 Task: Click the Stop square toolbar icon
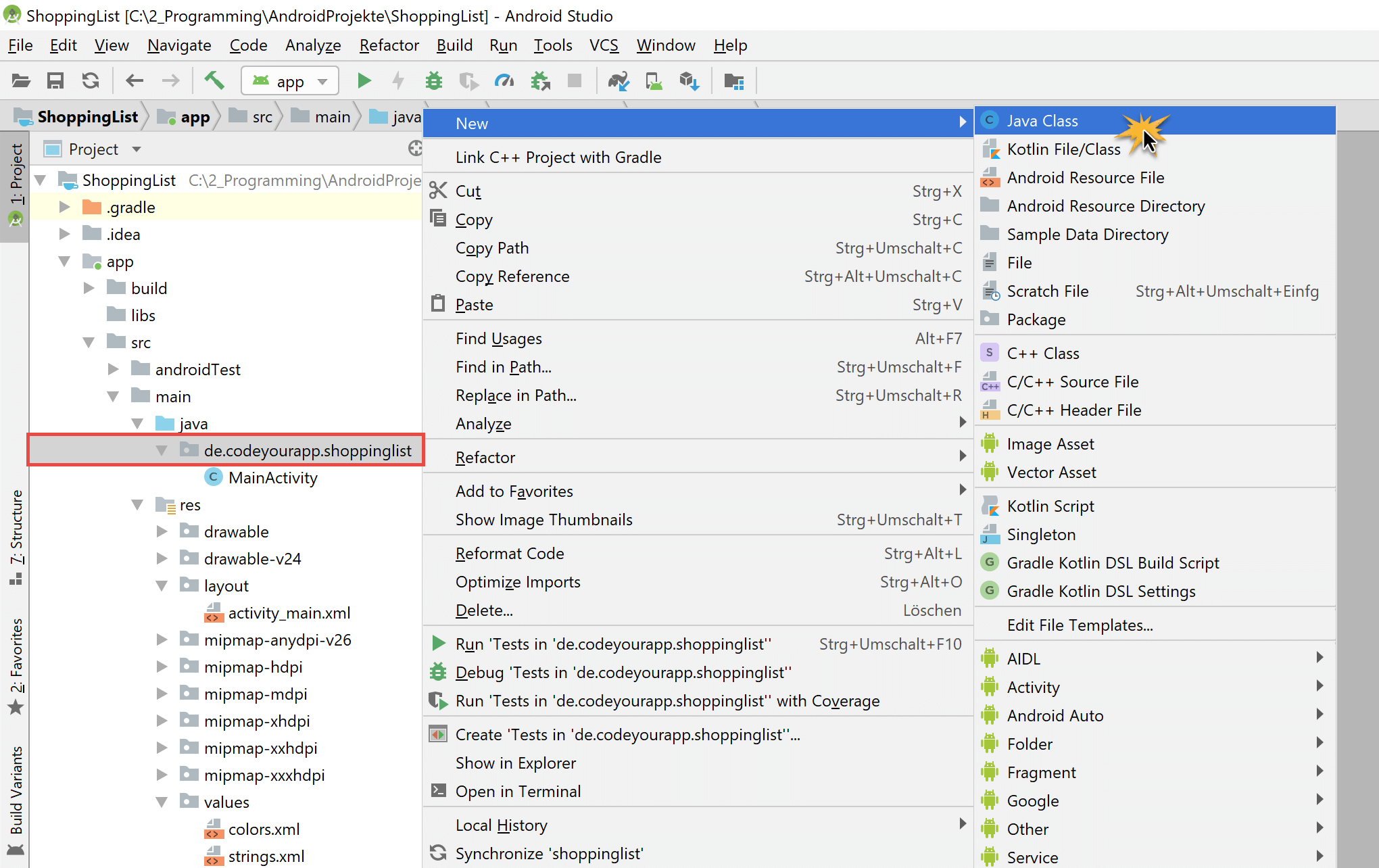(575, 81)
